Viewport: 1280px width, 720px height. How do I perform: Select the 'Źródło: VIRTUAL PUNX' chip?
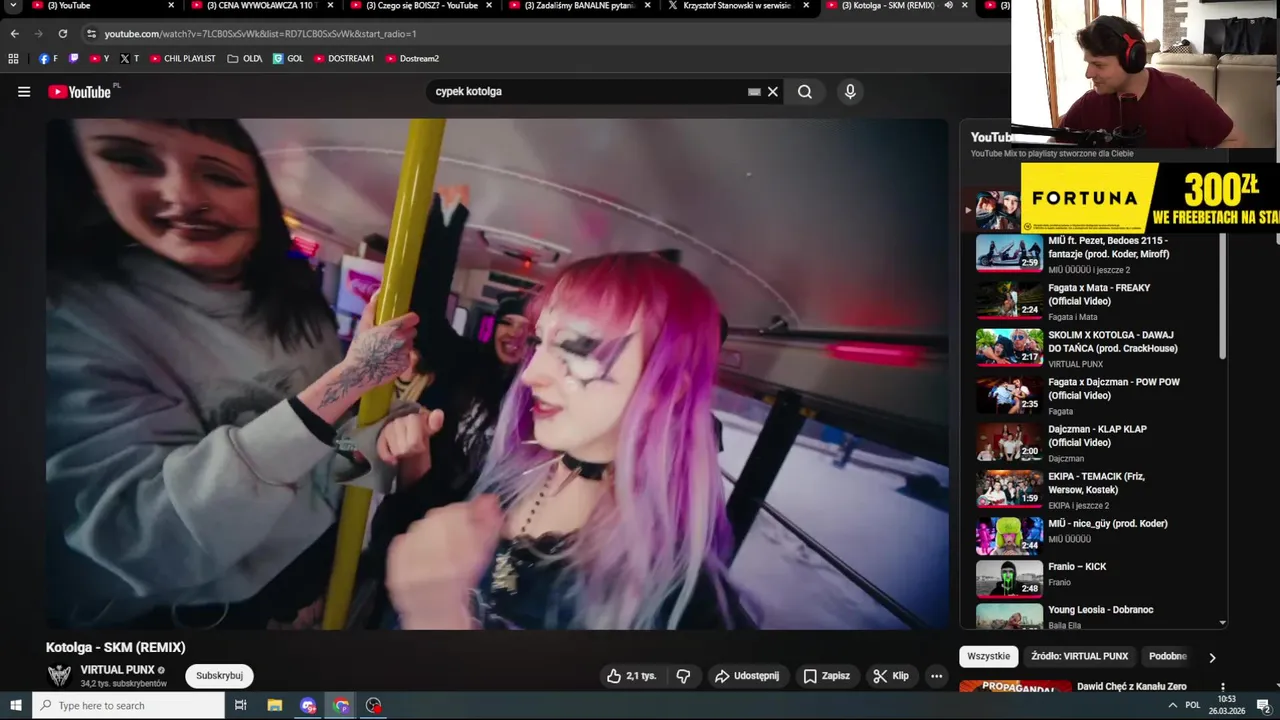(1079, 657)
